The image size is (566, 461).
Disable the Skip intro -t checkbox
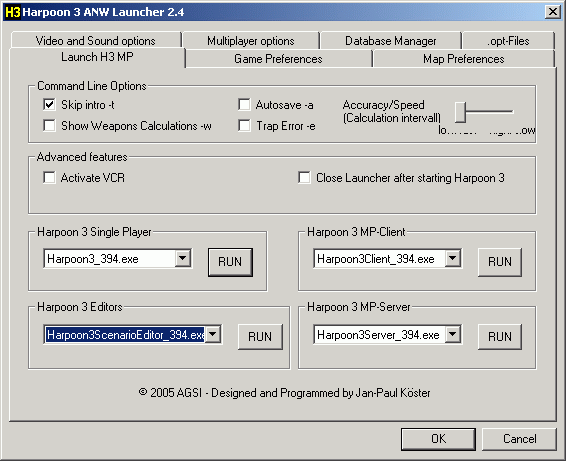coord(49,105)
